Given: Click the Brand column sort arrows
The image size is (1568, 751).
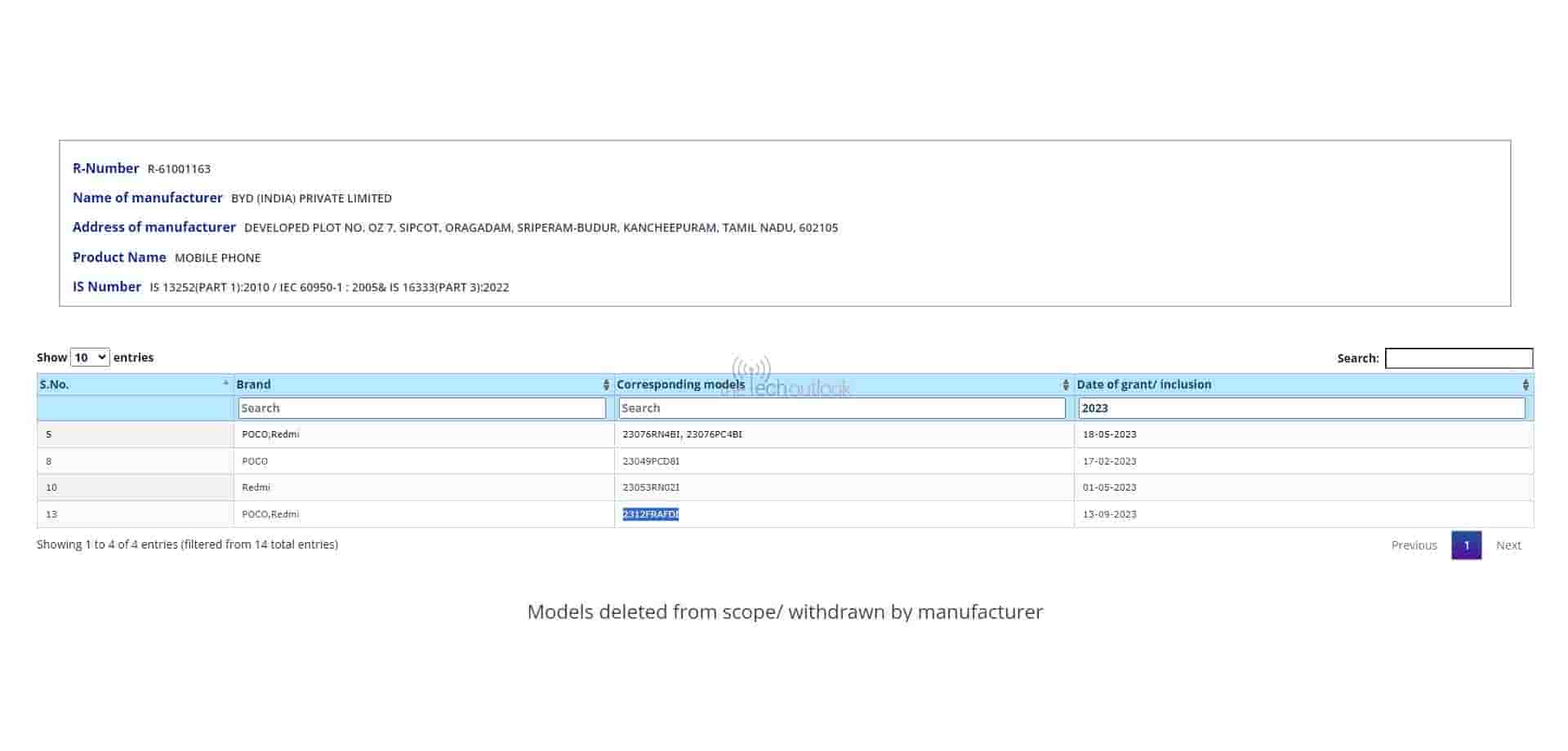Looking at the screenshot, I should (606, 384).
